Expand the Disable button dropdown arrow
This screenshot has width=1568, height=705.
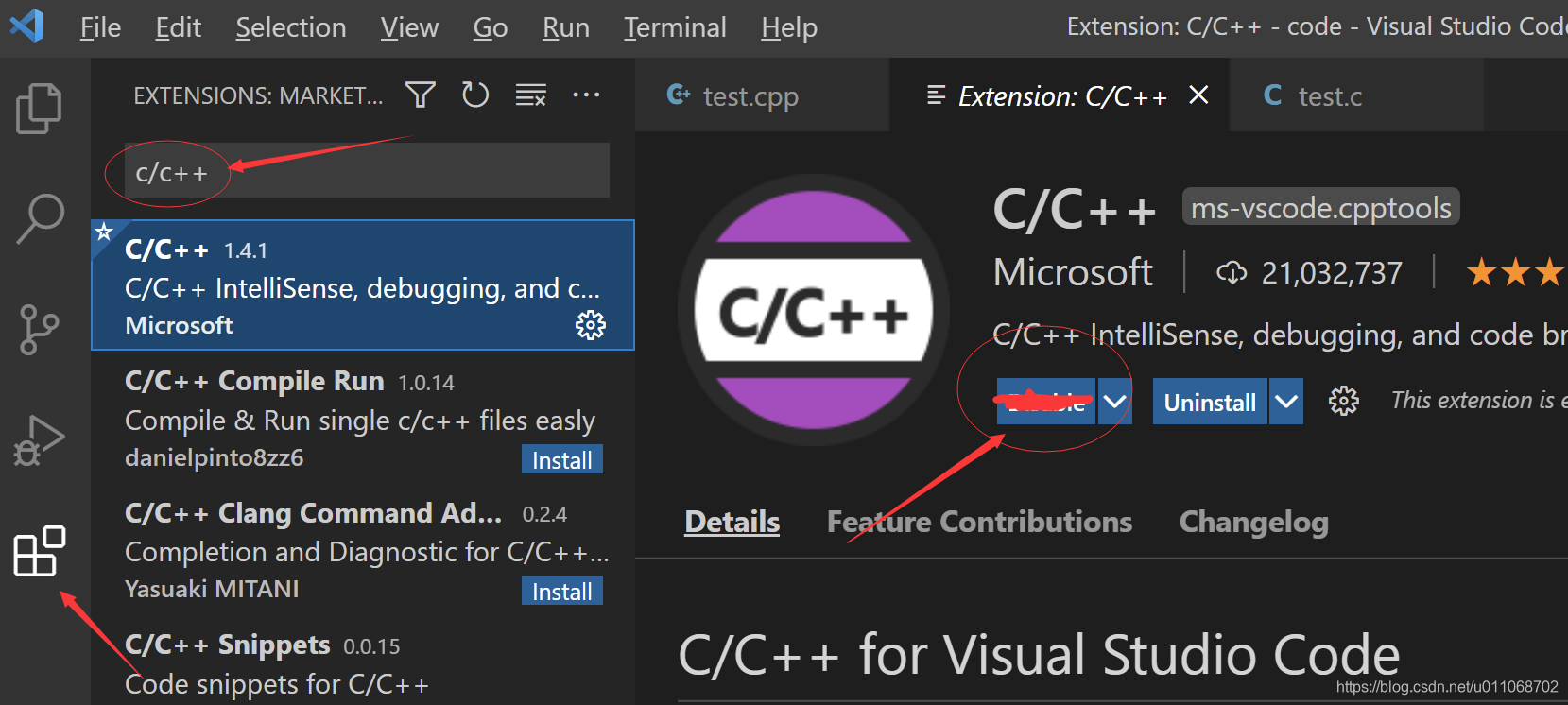click(1114, 402)
